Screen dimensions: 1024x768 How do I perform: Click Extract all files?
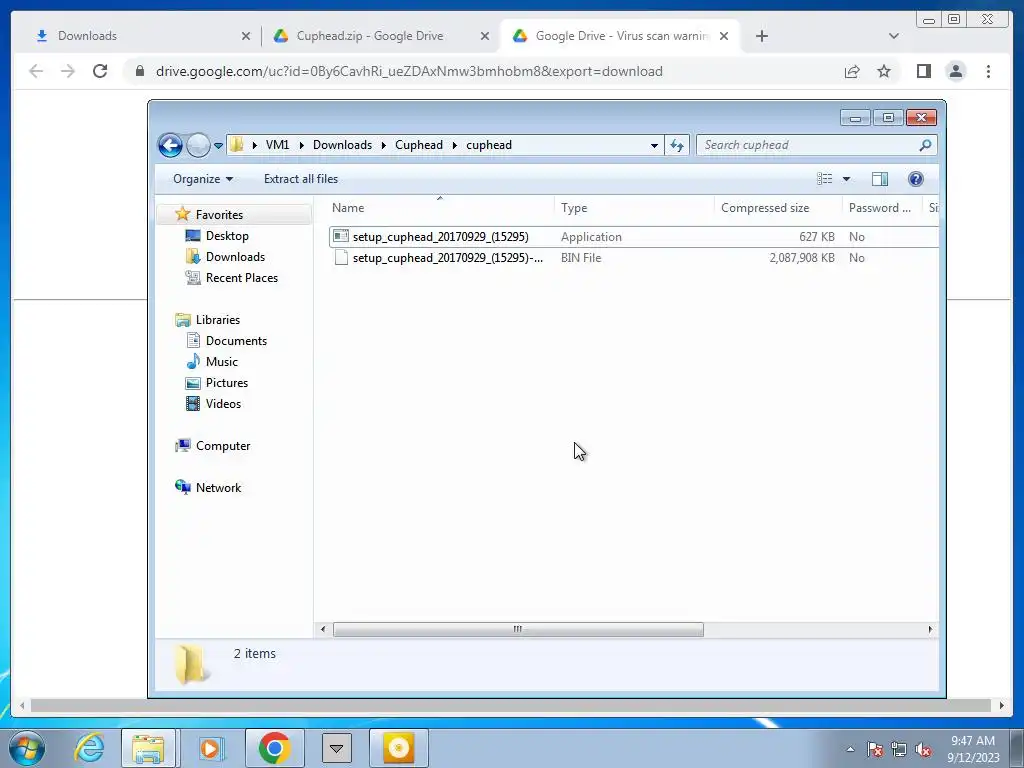(x=301, y=179)
